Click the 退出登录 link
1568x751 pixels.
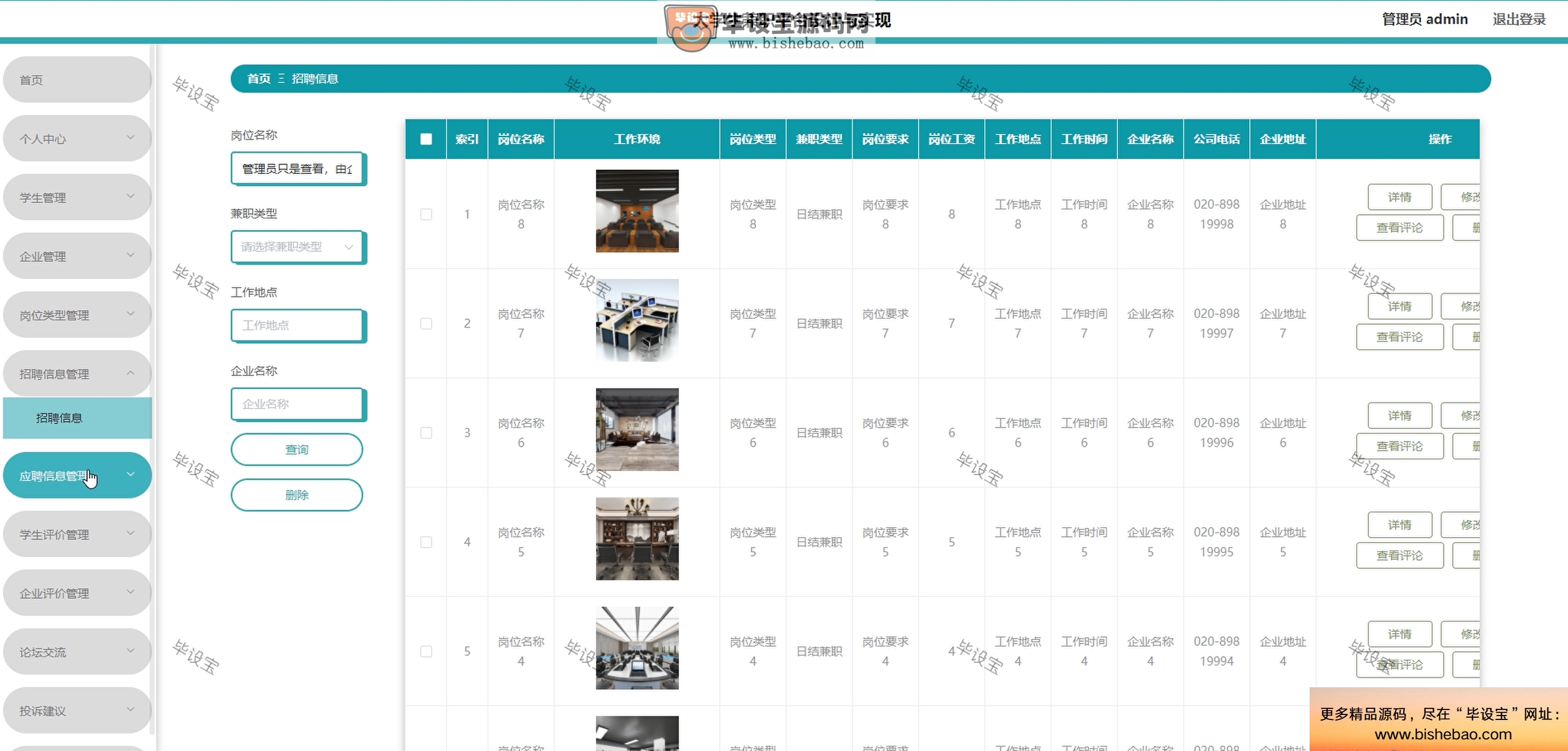[x=1519, y=19]
